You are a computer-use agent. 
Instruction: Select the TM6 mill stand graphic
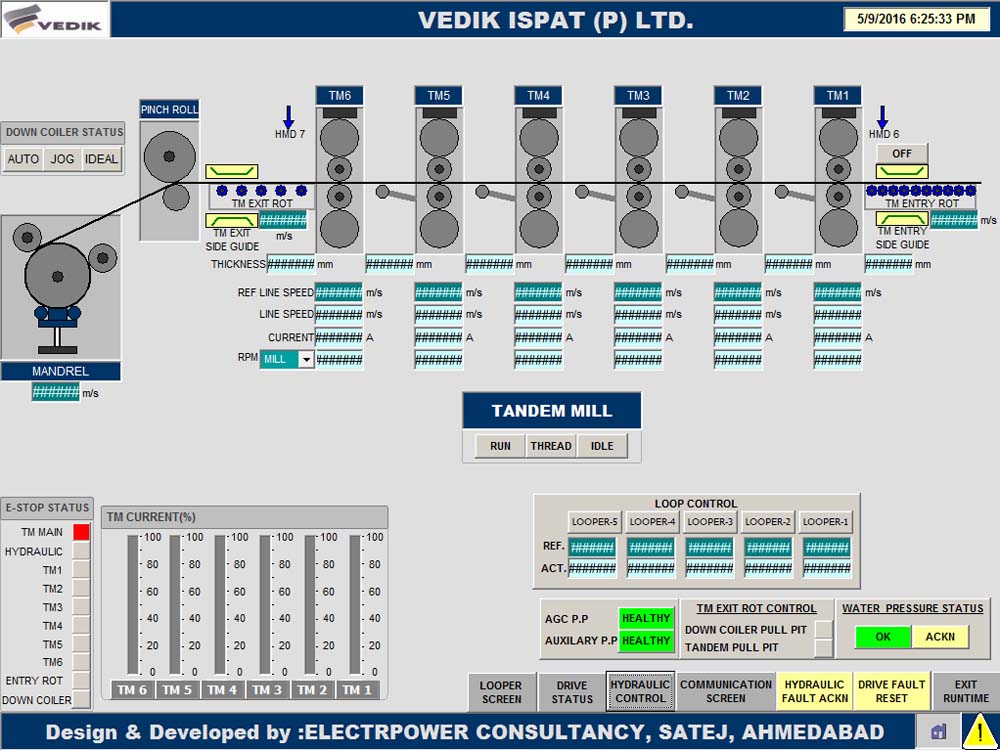point(339,179)
